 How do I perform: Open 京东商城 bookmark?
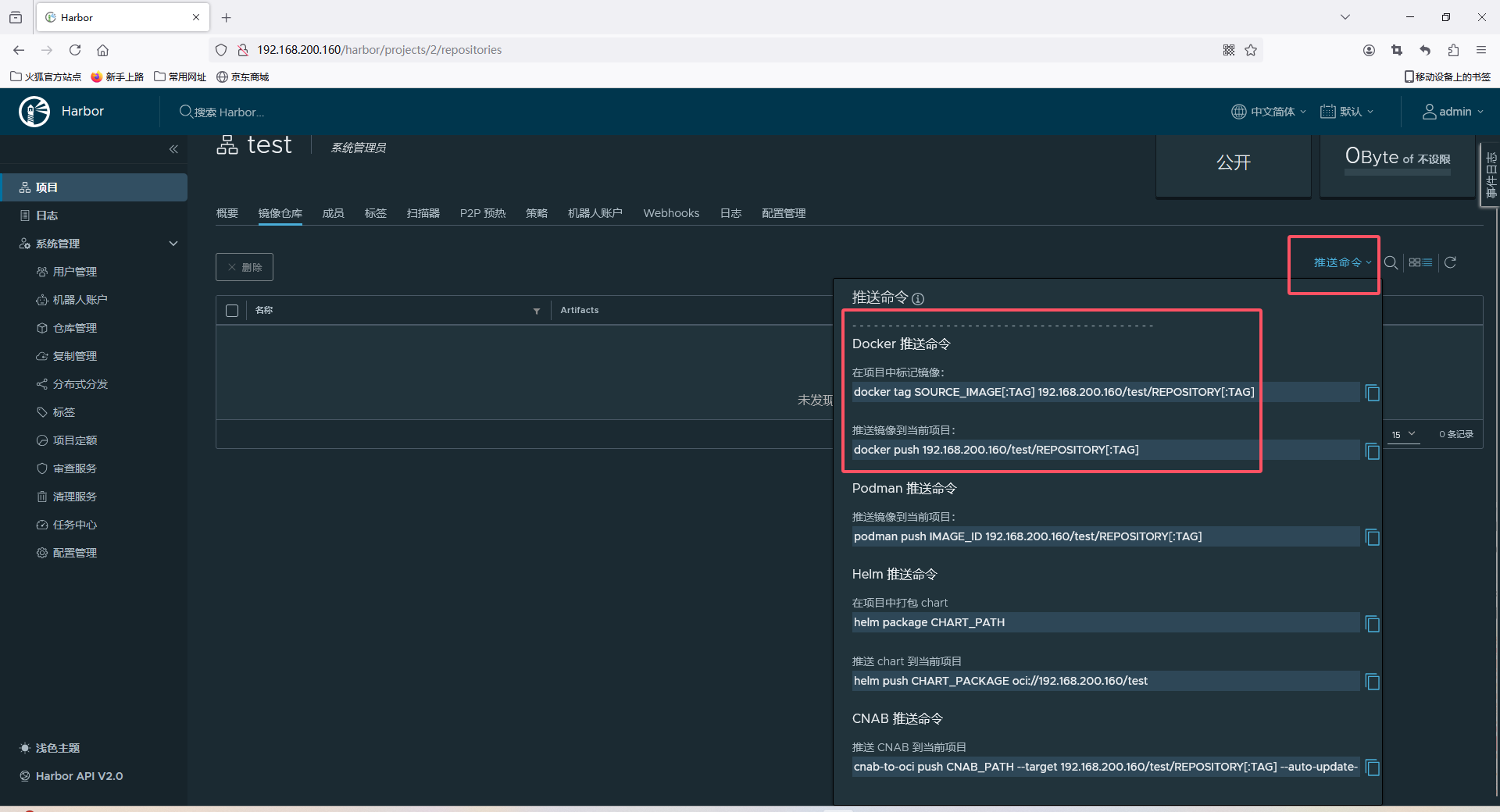(243, 77)
